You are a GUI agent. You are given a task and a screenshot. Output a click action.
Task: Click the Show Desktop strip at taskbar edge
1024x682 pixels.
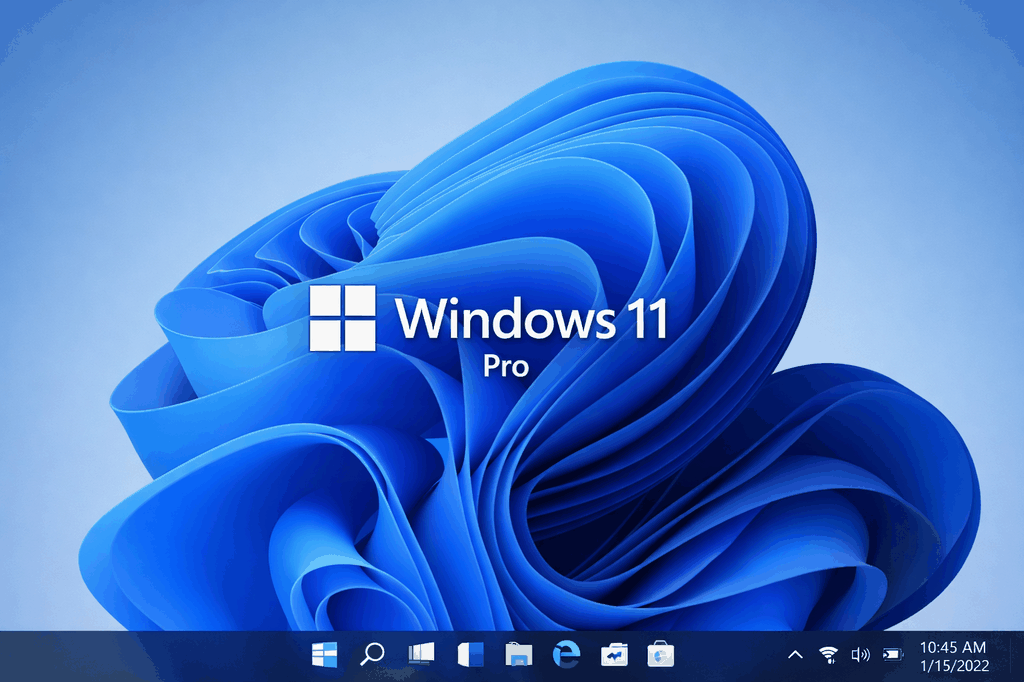[1020, 656]
